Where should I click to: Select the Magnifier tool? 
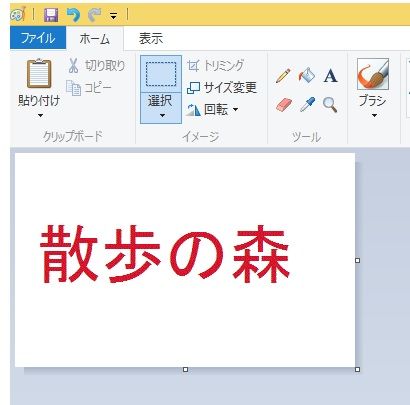(x=330, y=104)
